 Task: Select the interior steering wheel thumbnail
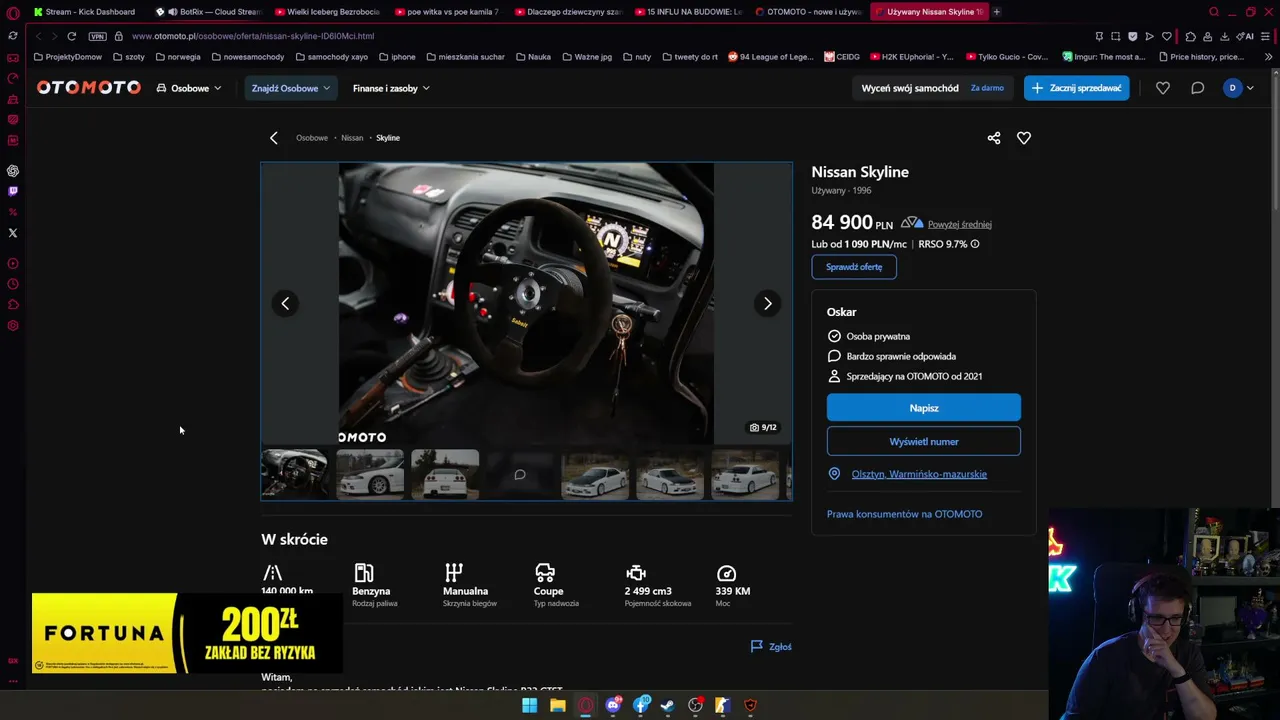[295, 474]
